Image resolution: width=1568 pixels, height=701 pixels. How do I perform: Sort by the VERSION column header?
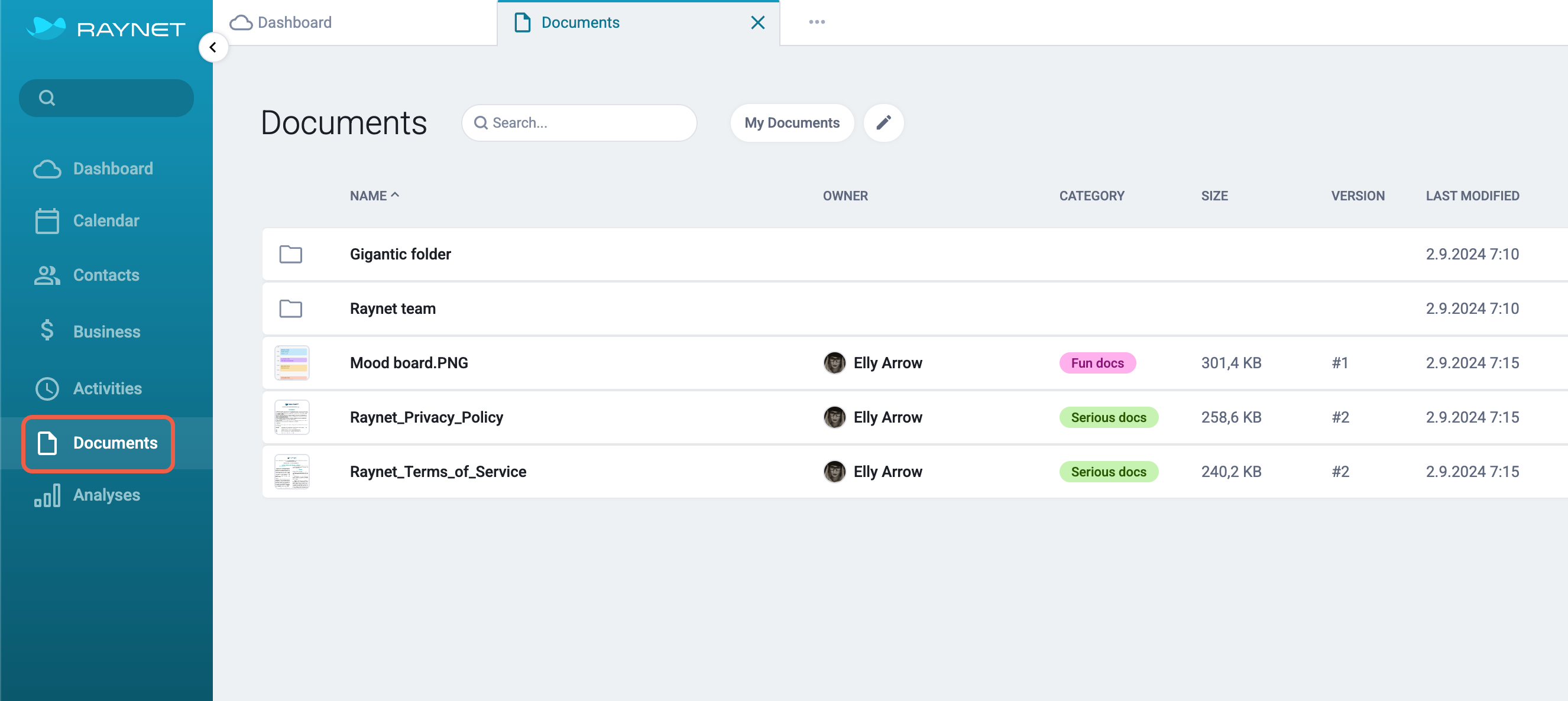(x=1358, y=196)
